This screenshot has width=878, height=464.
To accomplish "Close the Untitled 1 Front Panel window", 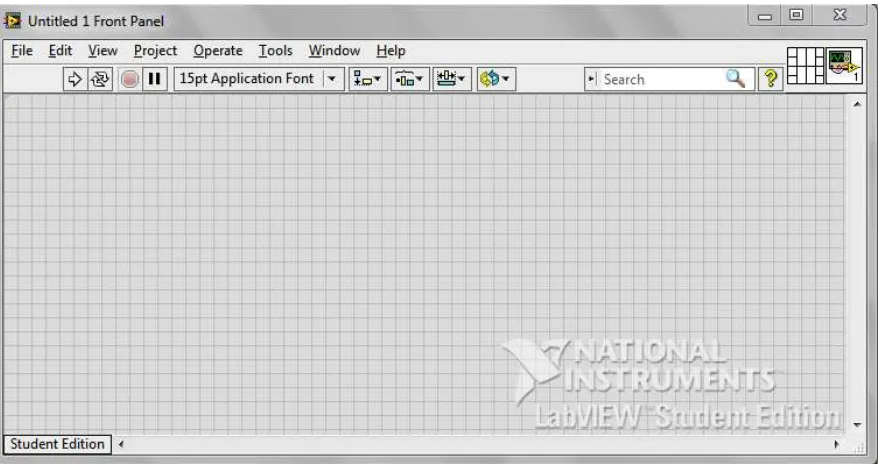I will pos(840,16).
